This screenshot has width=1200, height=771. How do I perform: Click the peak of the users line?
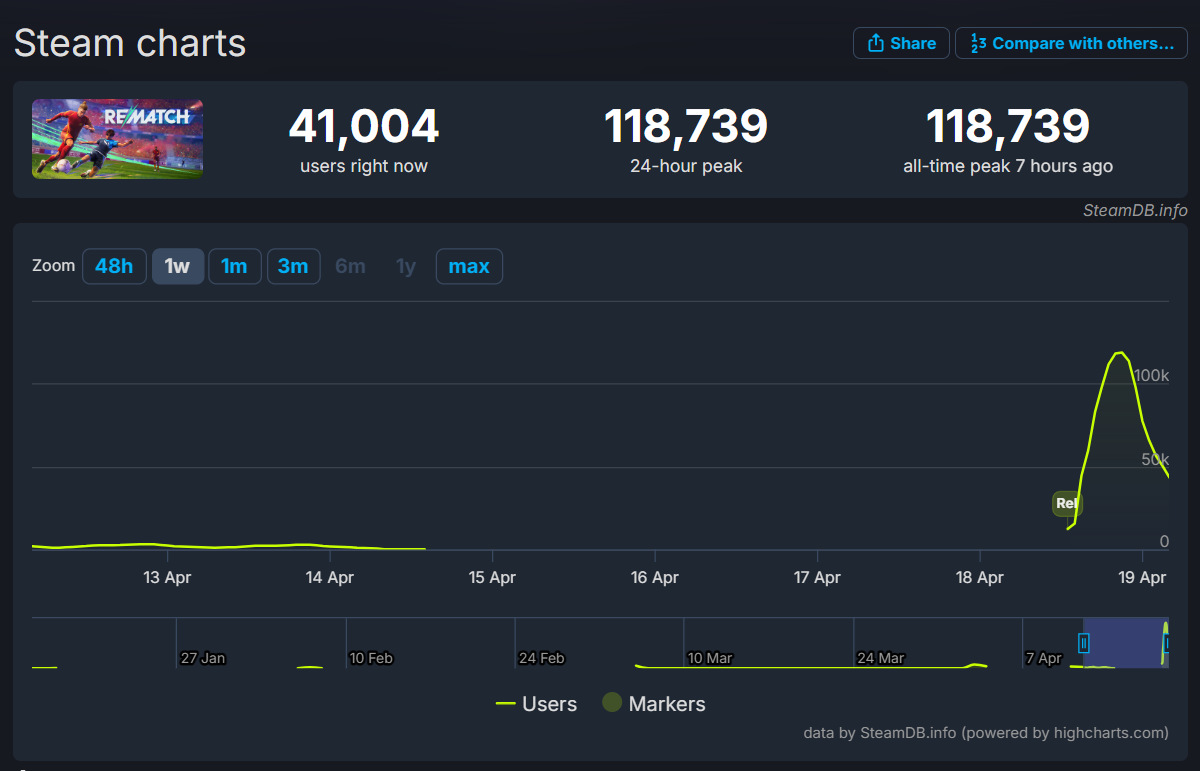point(1119,352)
